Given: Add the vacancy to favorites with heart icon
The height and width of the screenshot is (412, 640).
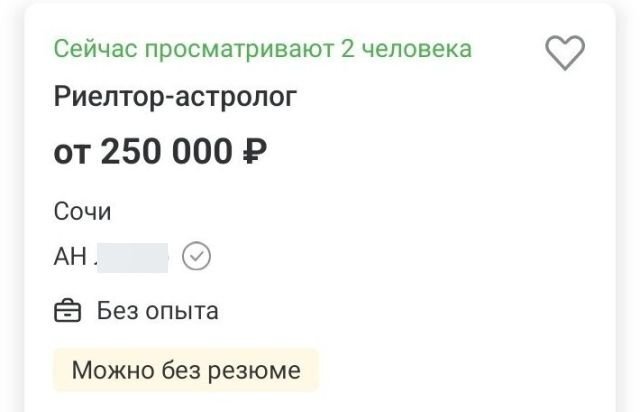Looking at the screenshot, I should click(x=565, y=52).
